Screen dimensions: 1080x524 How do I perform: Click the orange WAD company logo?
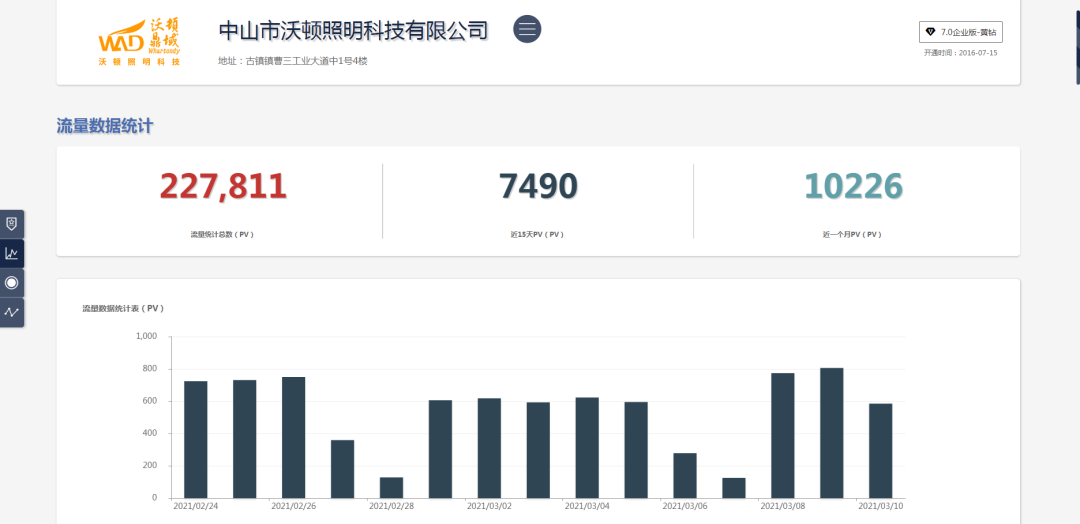point(140,42)
